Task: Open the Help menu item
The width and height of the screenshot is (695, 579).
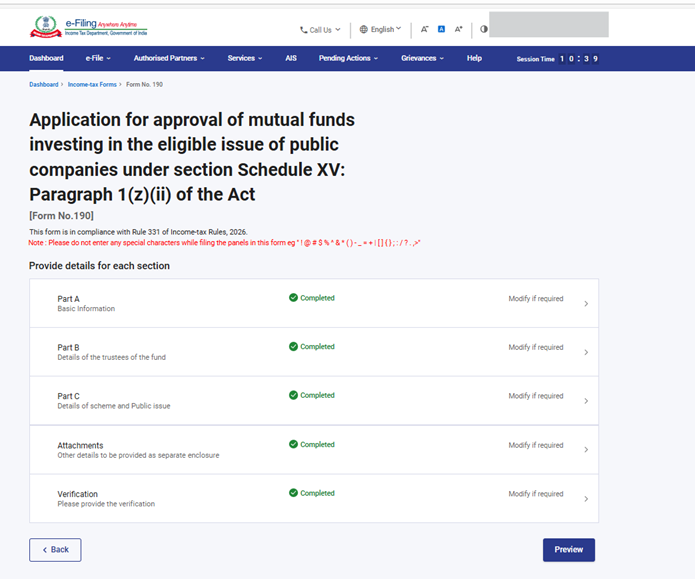Action: click(x=474, y=58)
